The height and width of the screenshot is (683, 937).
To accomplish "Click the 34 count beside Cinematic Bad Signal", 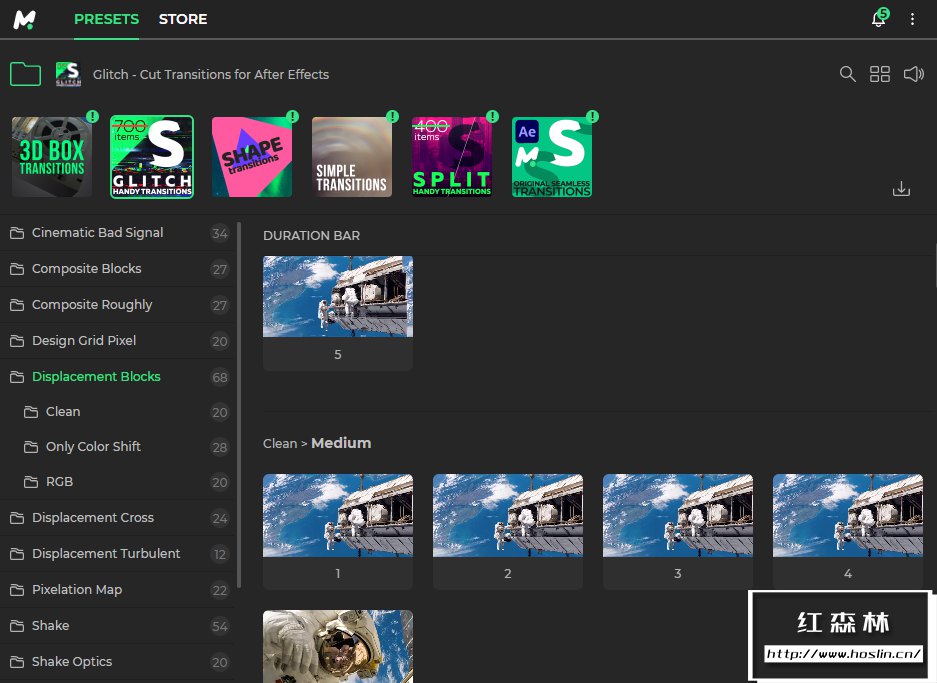I will pos(220,234).
